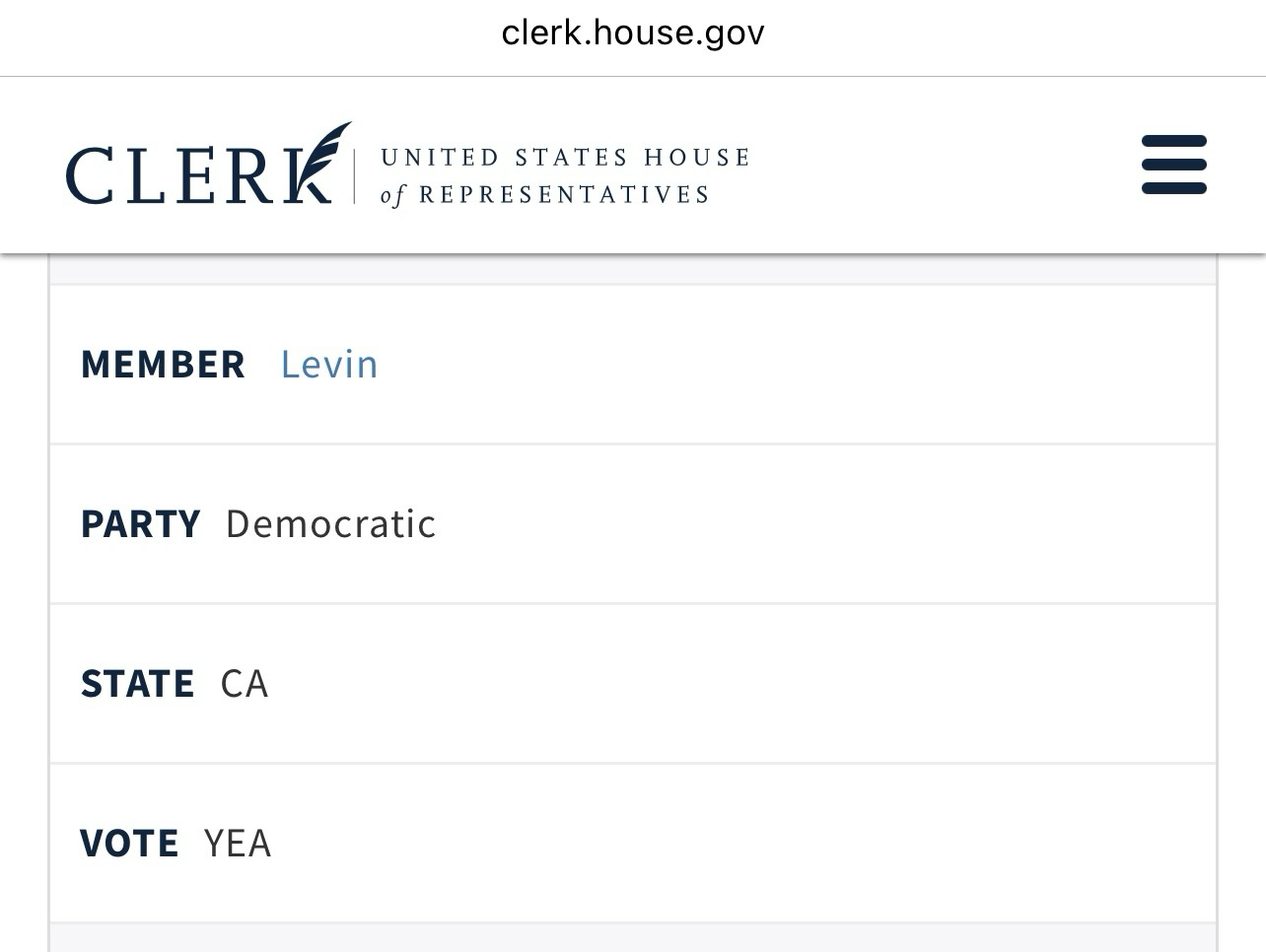Click the vertical divider beside the CLERK logo
The height and width of the screenshot is (952, 1266).
coord(355,175)
